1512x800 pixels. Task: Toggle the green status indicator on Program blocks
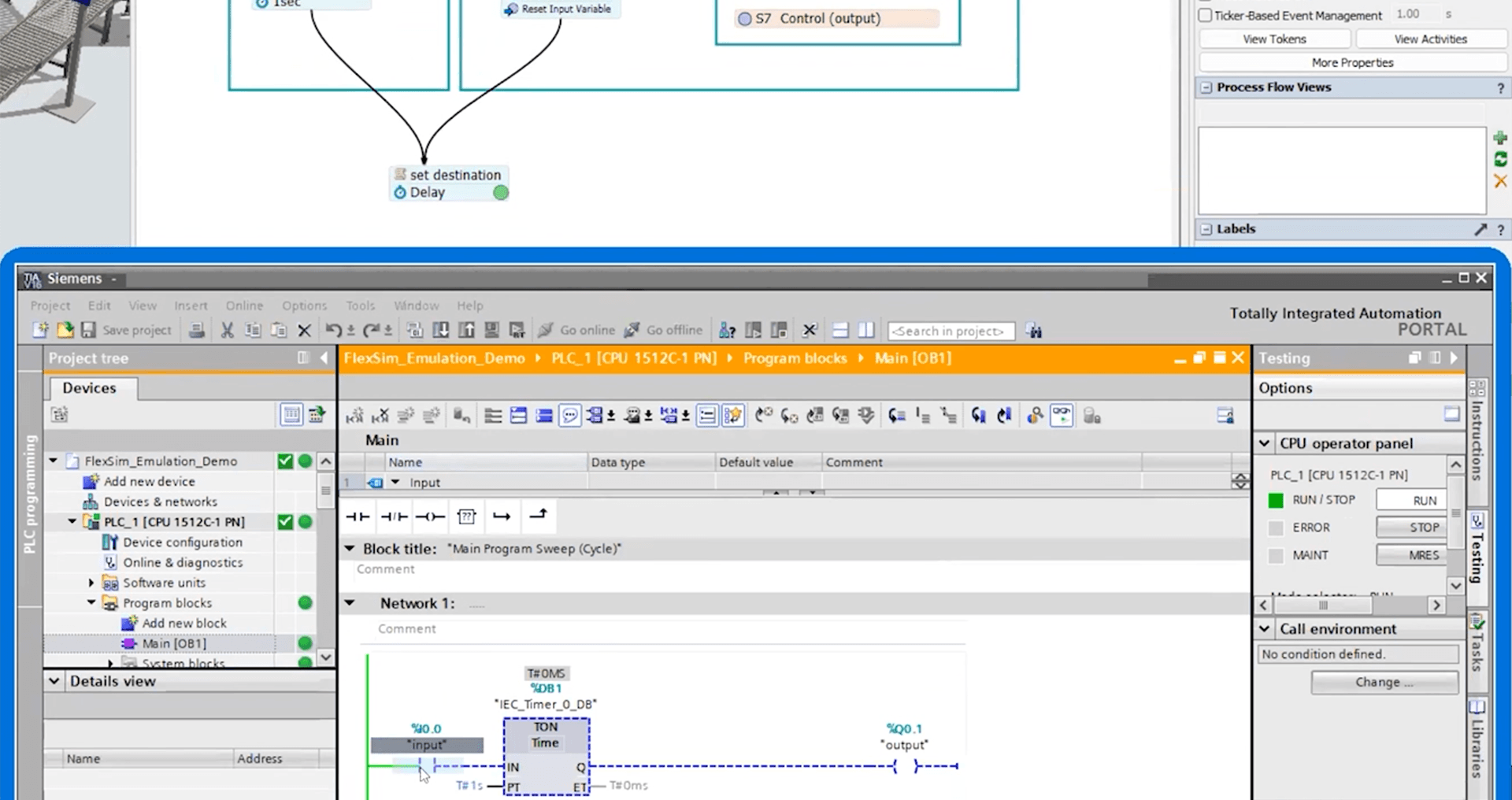click(x=305, y=603)
